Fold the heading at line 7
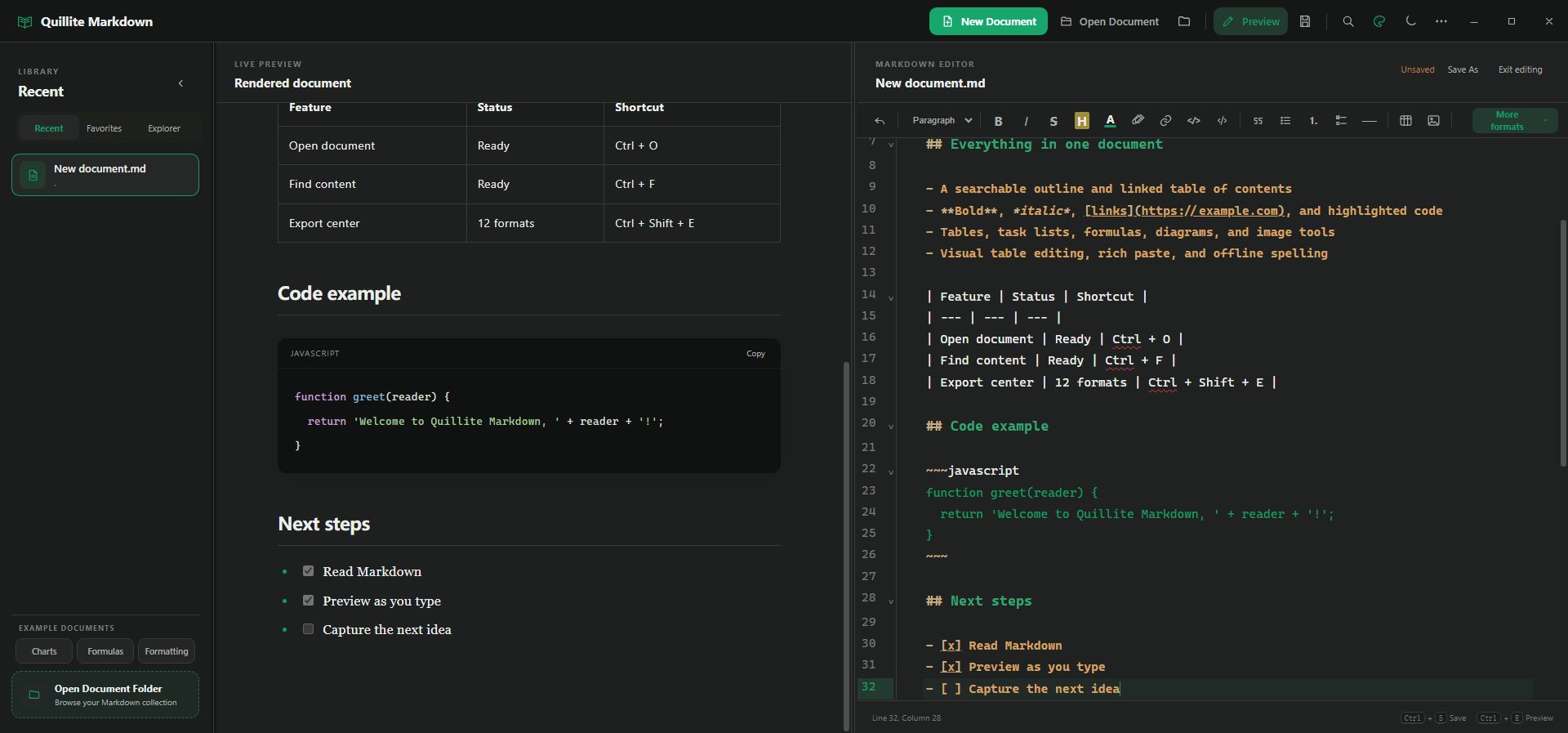The image size is (1568, 733). pyautogui.click(x=891, y=145)
